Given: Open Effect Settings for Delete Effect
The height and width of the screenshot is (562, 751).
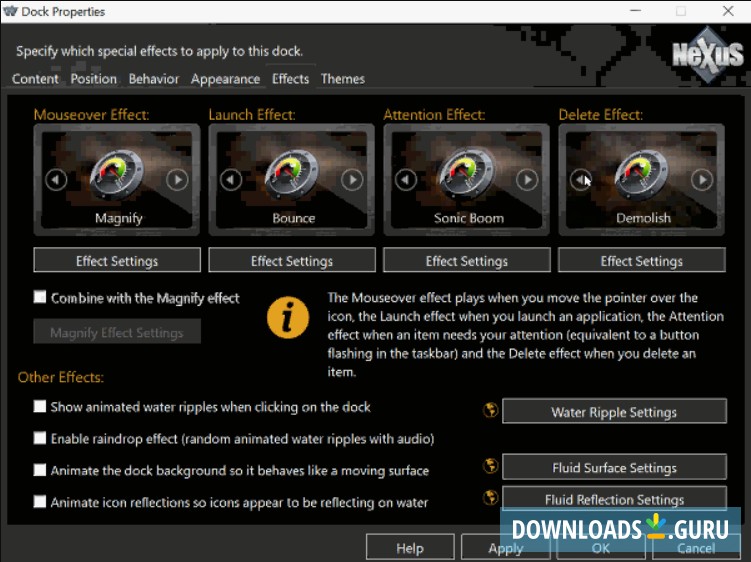Looking at the screenshot, I should tap(642, 260).
